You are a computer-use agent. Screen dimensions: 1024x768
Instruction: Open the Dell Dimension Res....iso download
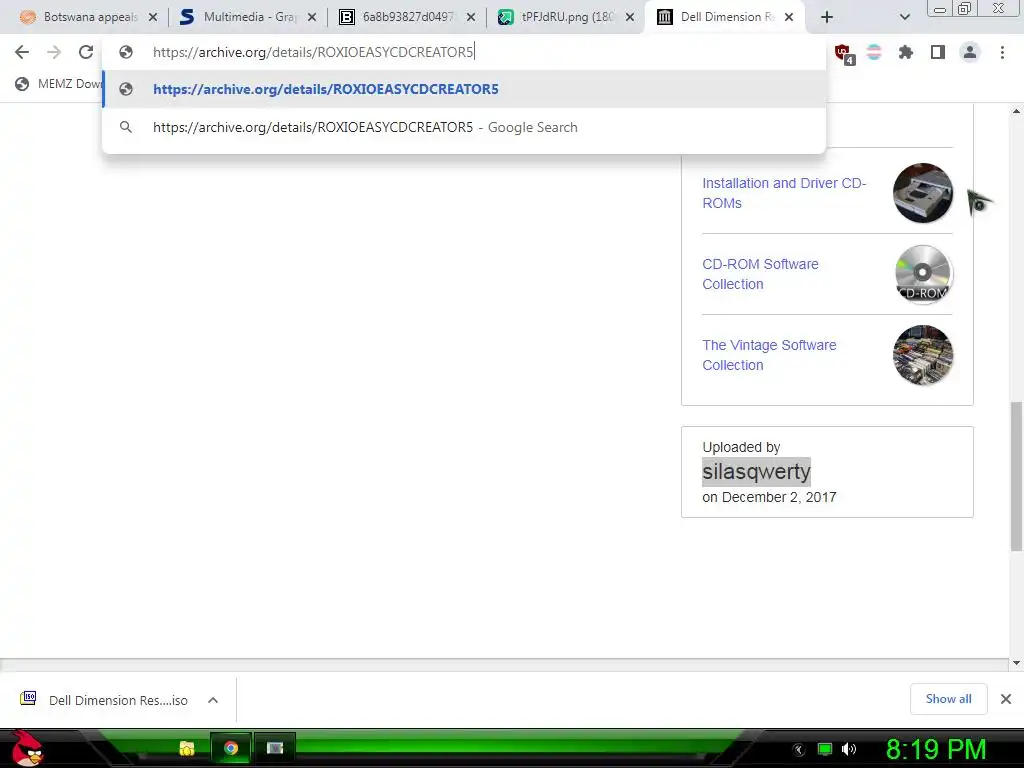click(106, 700)
